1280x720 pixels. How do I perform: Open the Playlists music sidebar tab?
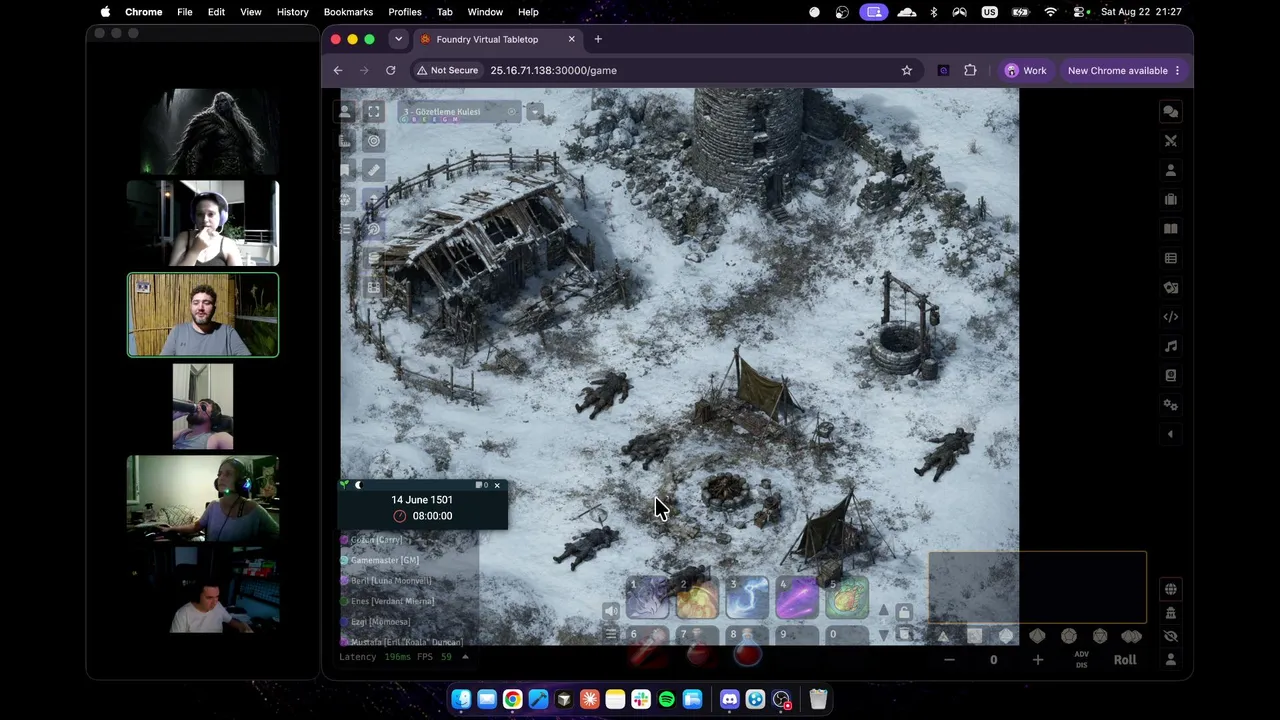pyautogui.click(x=1170, y=346)
